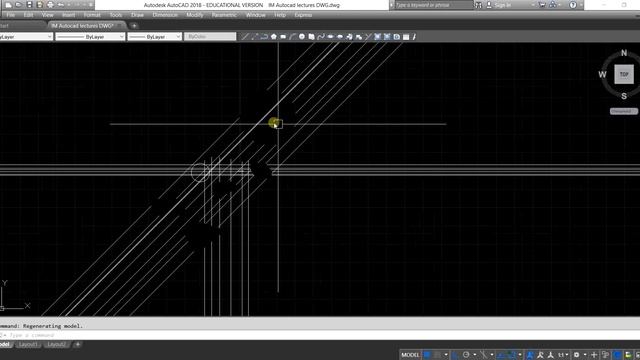
Task: Click the keyword search input field
Action: 433,5
